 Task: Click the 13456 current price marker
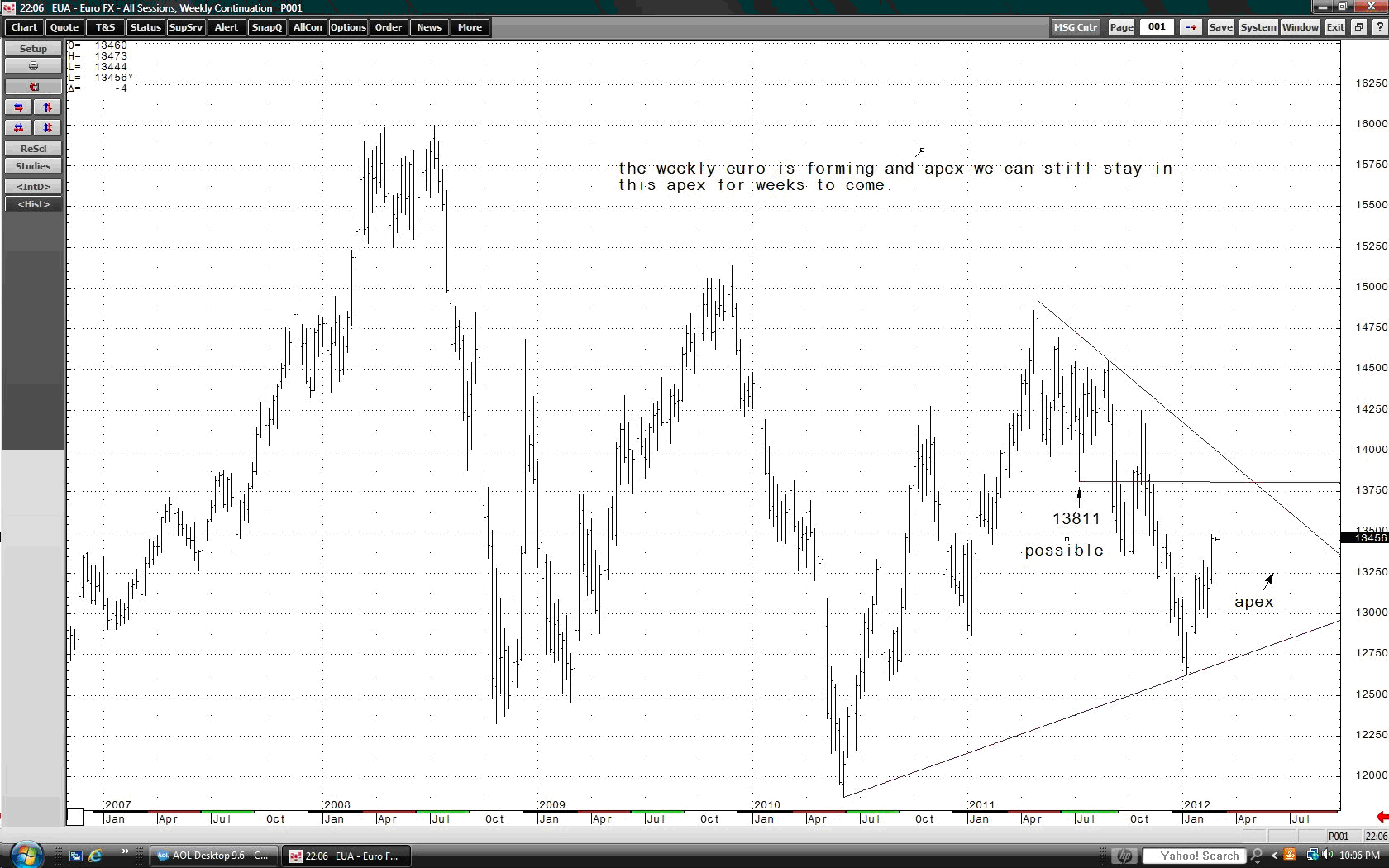1364,538
